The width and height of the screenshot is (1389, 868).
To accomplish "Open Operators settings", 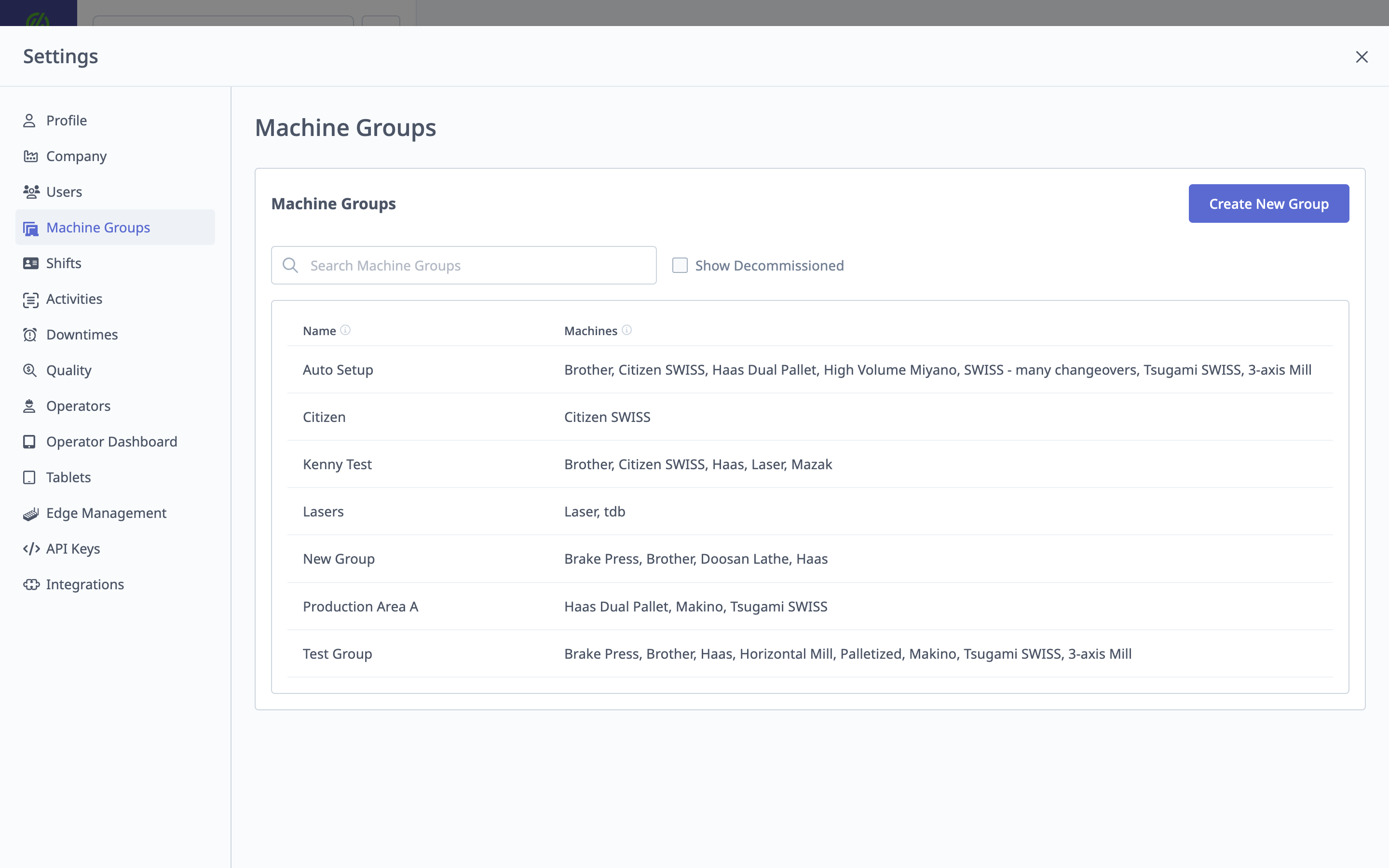I will [115, 406].
